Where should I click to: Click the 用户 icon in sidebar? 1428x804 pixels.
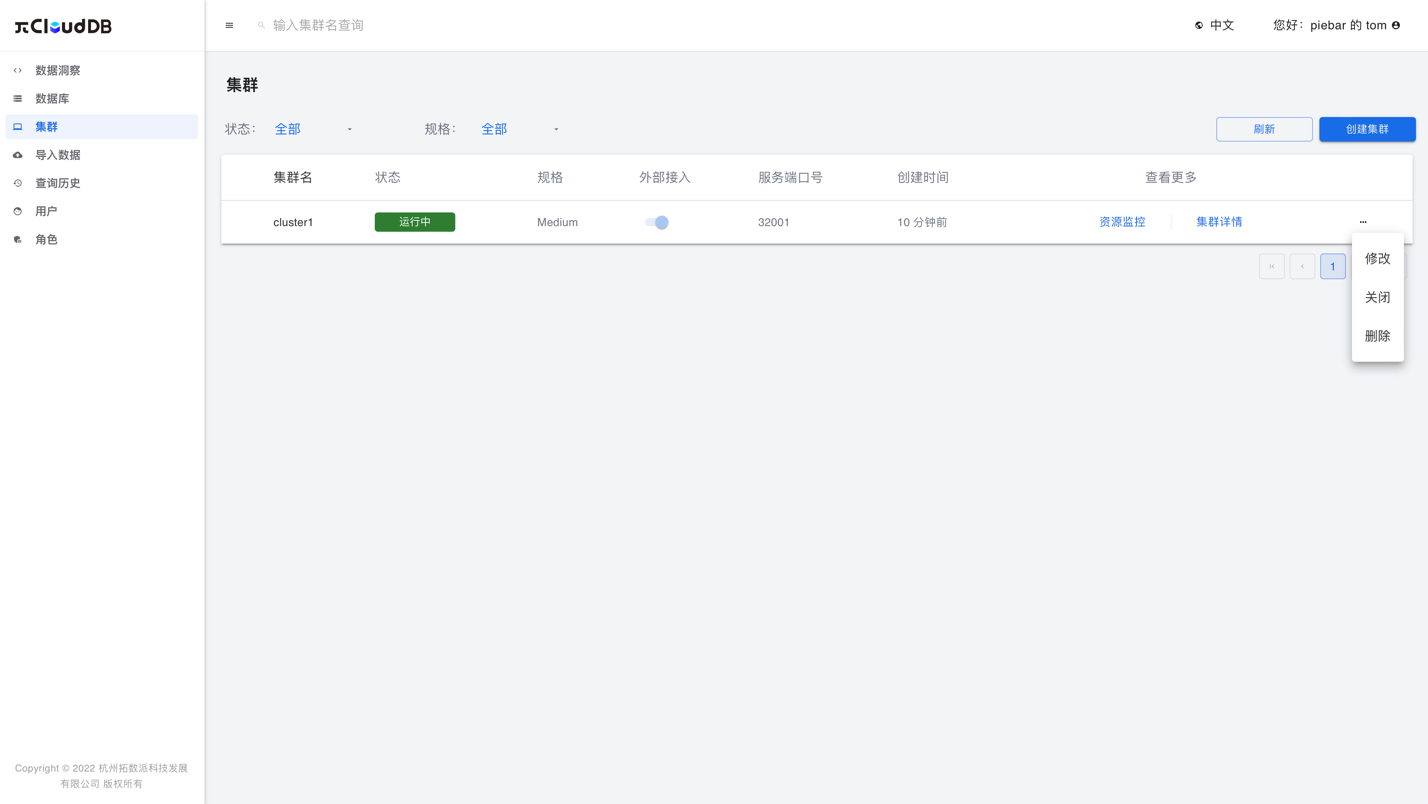[x=18, y=211]
